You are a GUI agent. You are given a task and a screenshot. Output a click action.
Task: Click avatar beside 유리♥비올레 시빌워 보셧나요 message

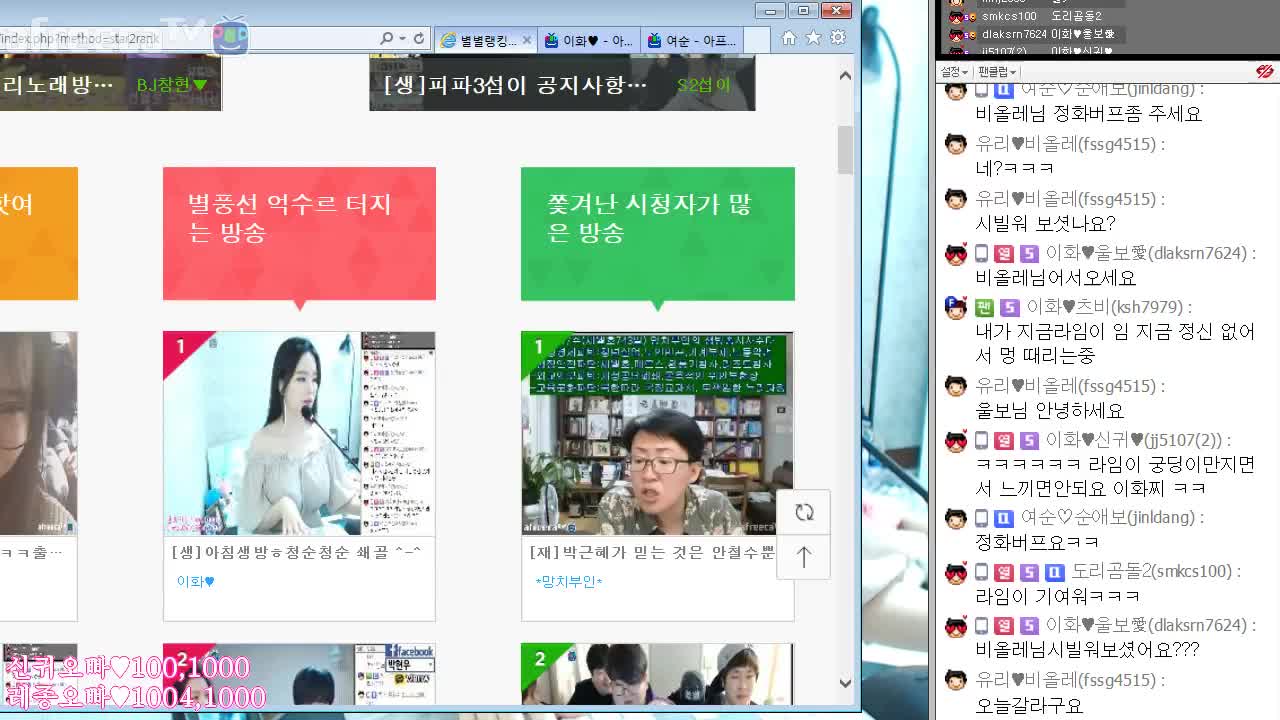(x=956, y=199)
